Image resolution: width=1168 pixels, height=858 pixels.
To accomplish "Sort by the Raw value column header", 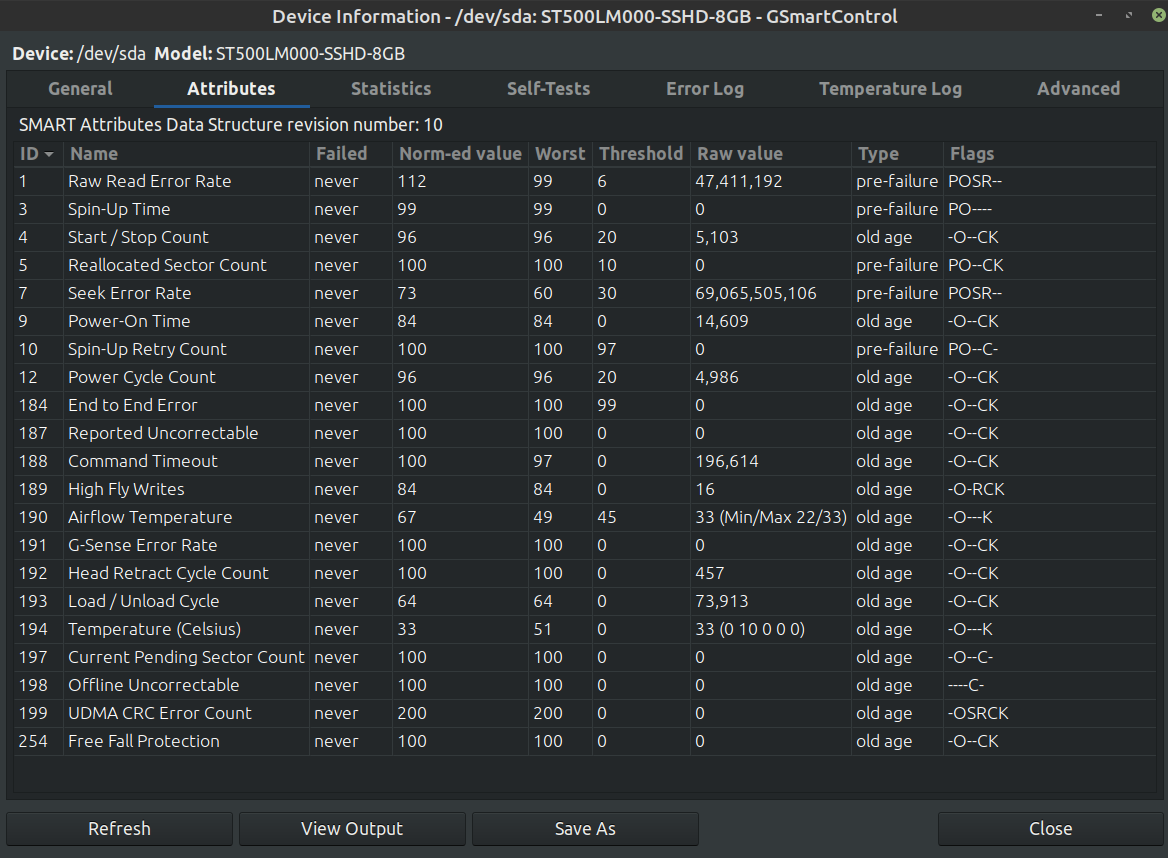I will 771,153.
